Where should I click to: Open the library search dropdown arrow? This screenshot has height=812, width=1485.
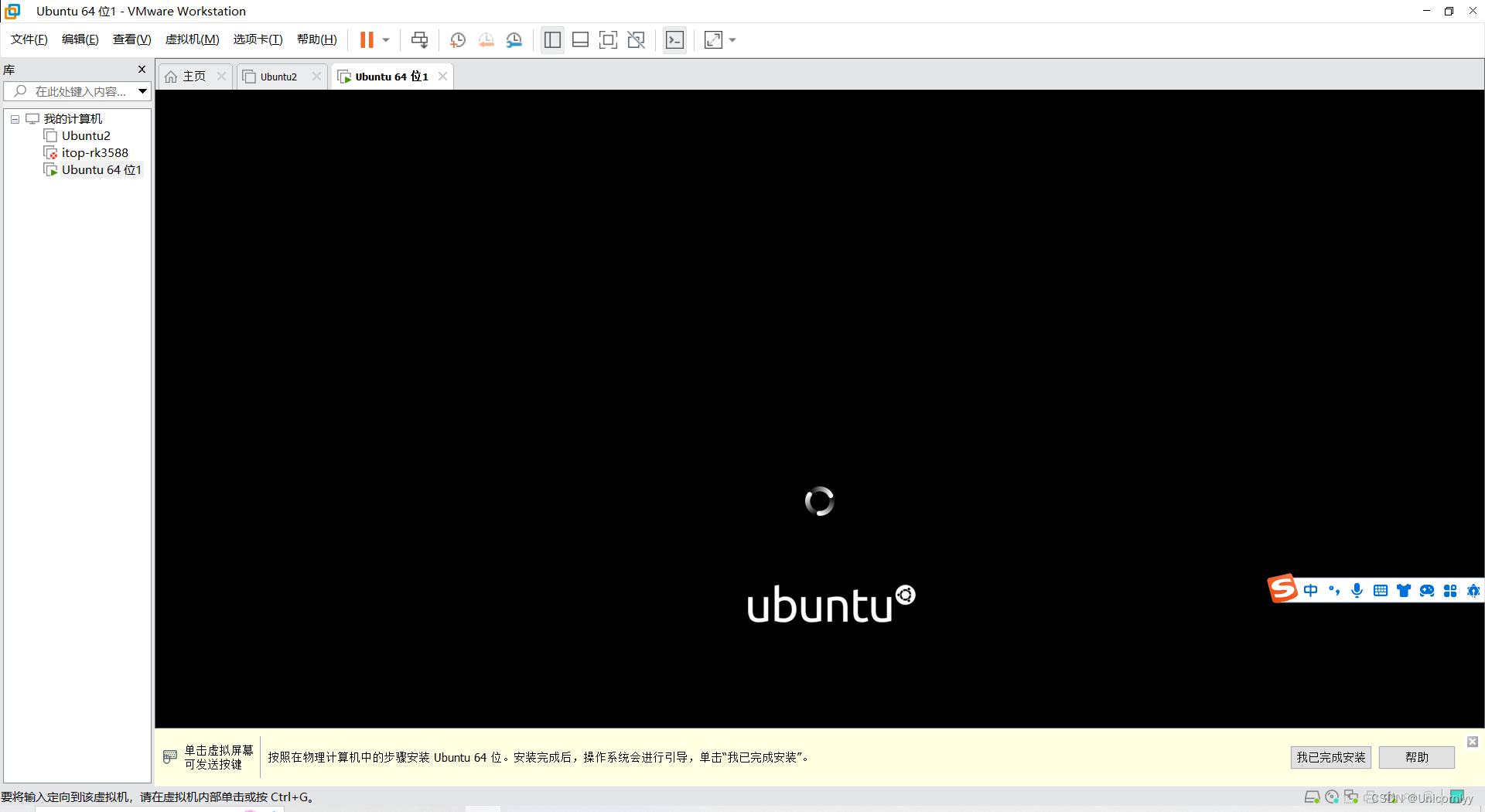(x=143, y=91)
